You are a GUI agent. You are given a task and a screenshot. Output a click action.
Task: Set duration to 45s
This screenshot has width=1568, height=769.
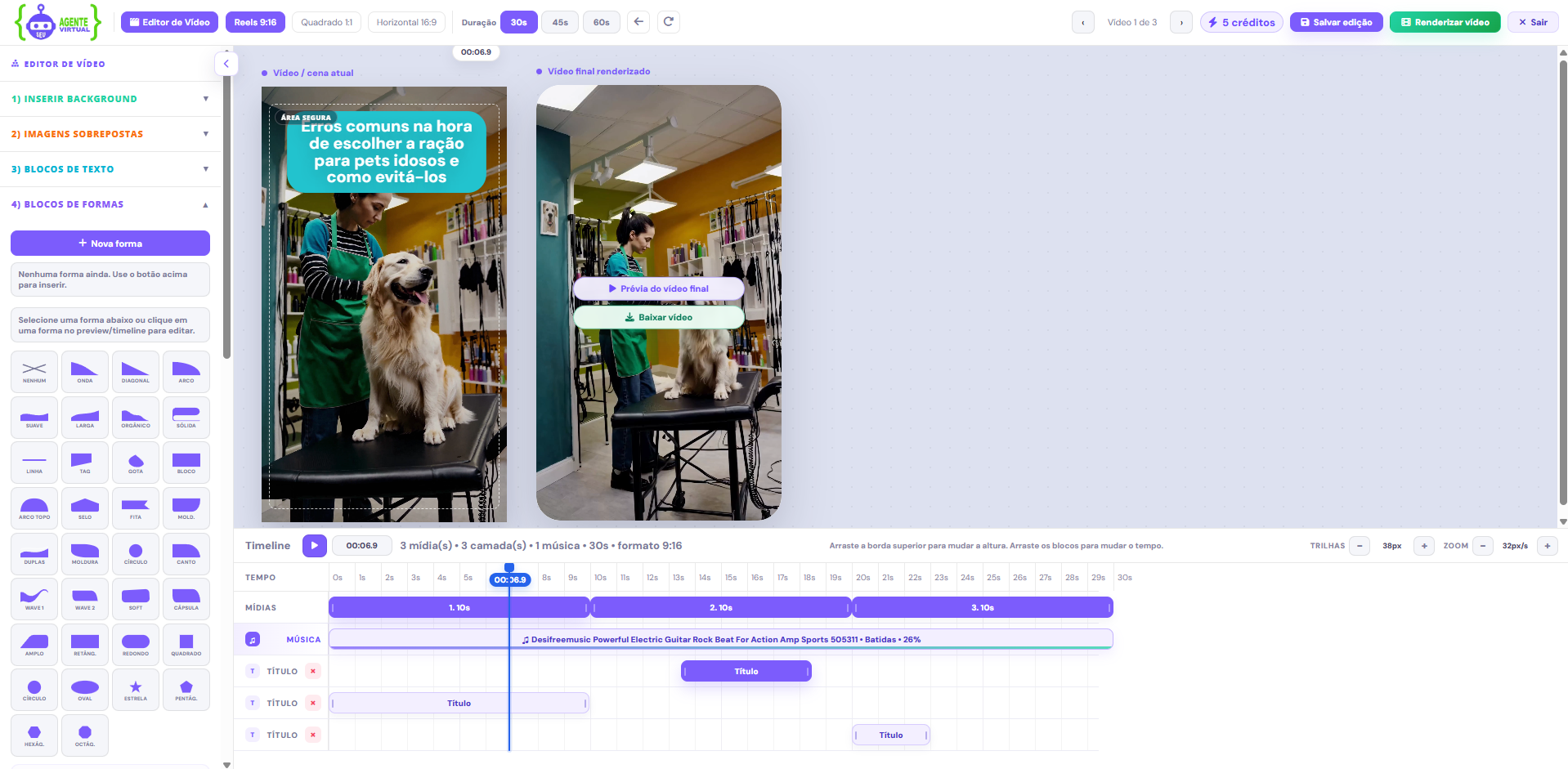click(x=560, y=22)
